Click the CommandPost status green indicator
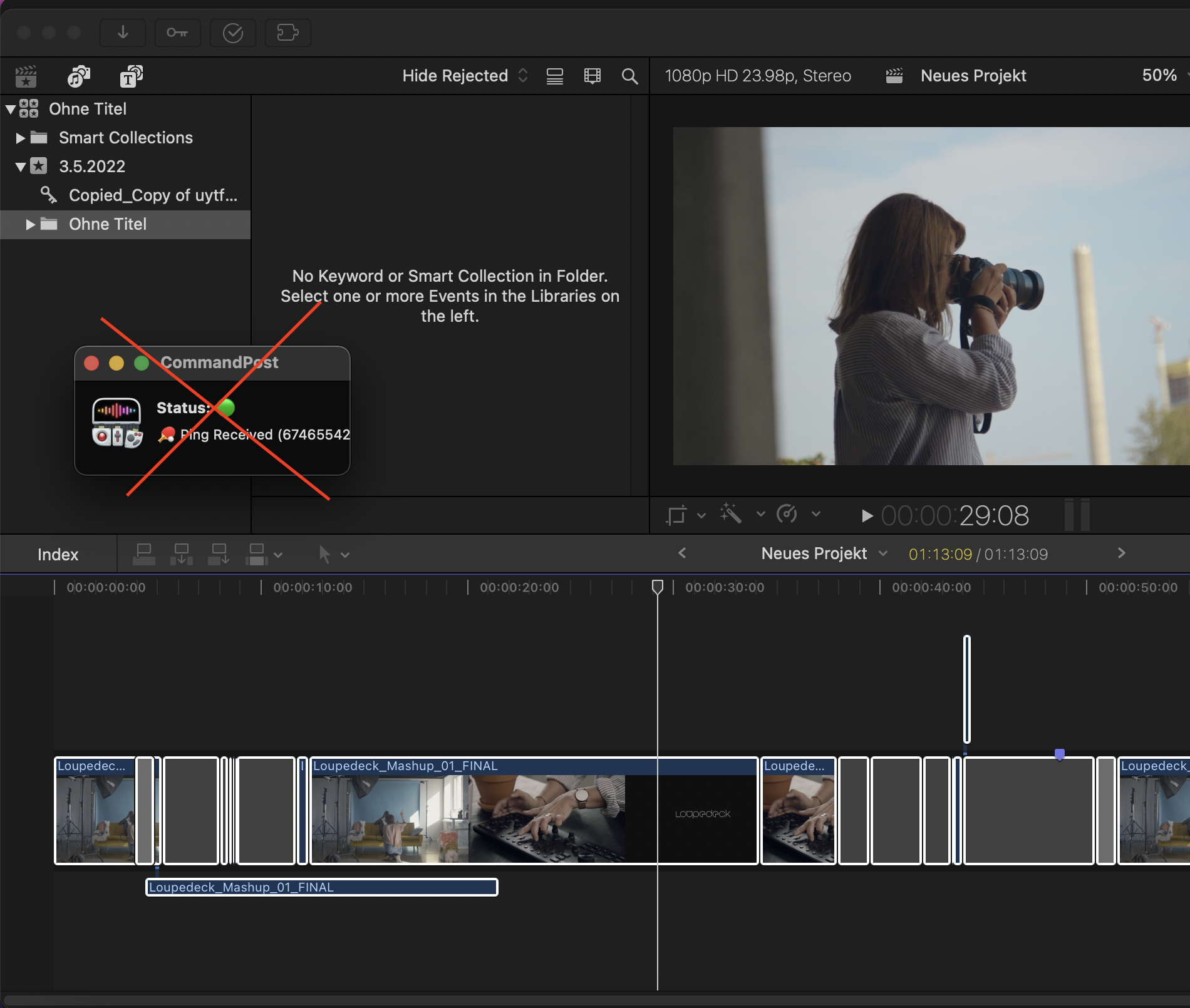This screenshot has height=1008, width=1190. click(226, 408)
